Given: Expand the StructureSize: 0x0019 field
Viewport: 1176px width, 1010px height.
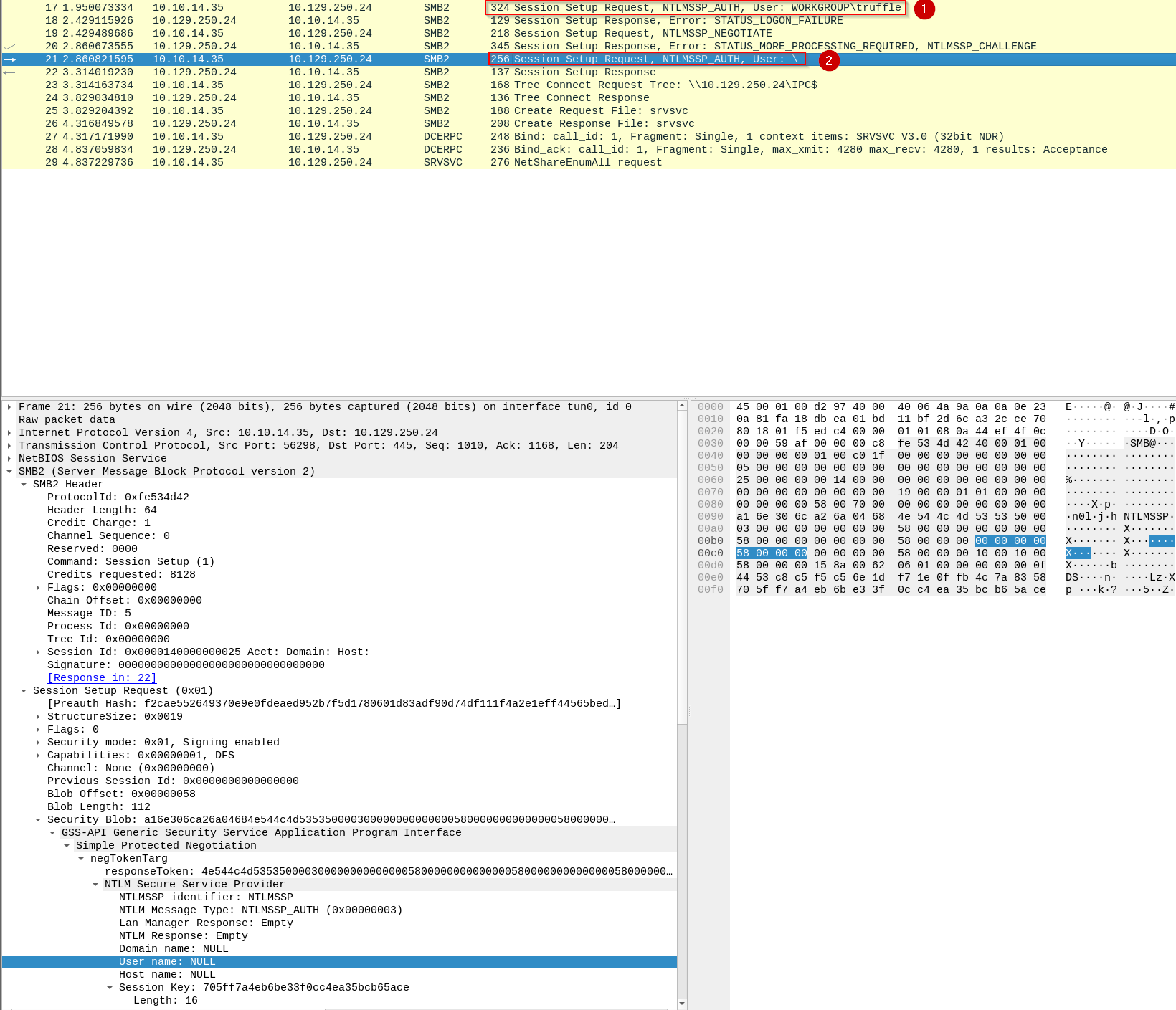Looking at the screenshot, I should pyautogui.click(x=37, y=716).
